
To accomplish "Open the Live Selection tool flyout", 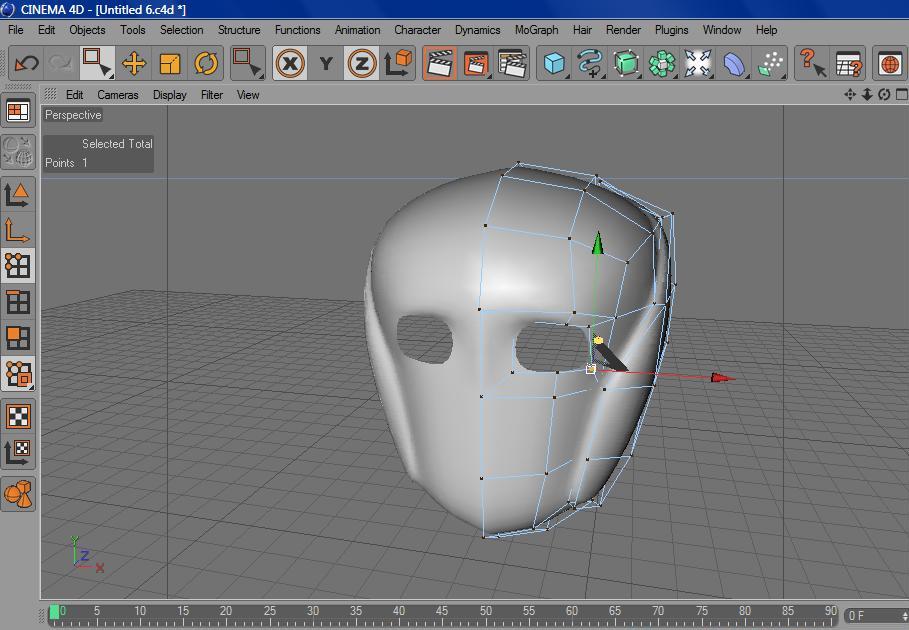I will (97, 63).
